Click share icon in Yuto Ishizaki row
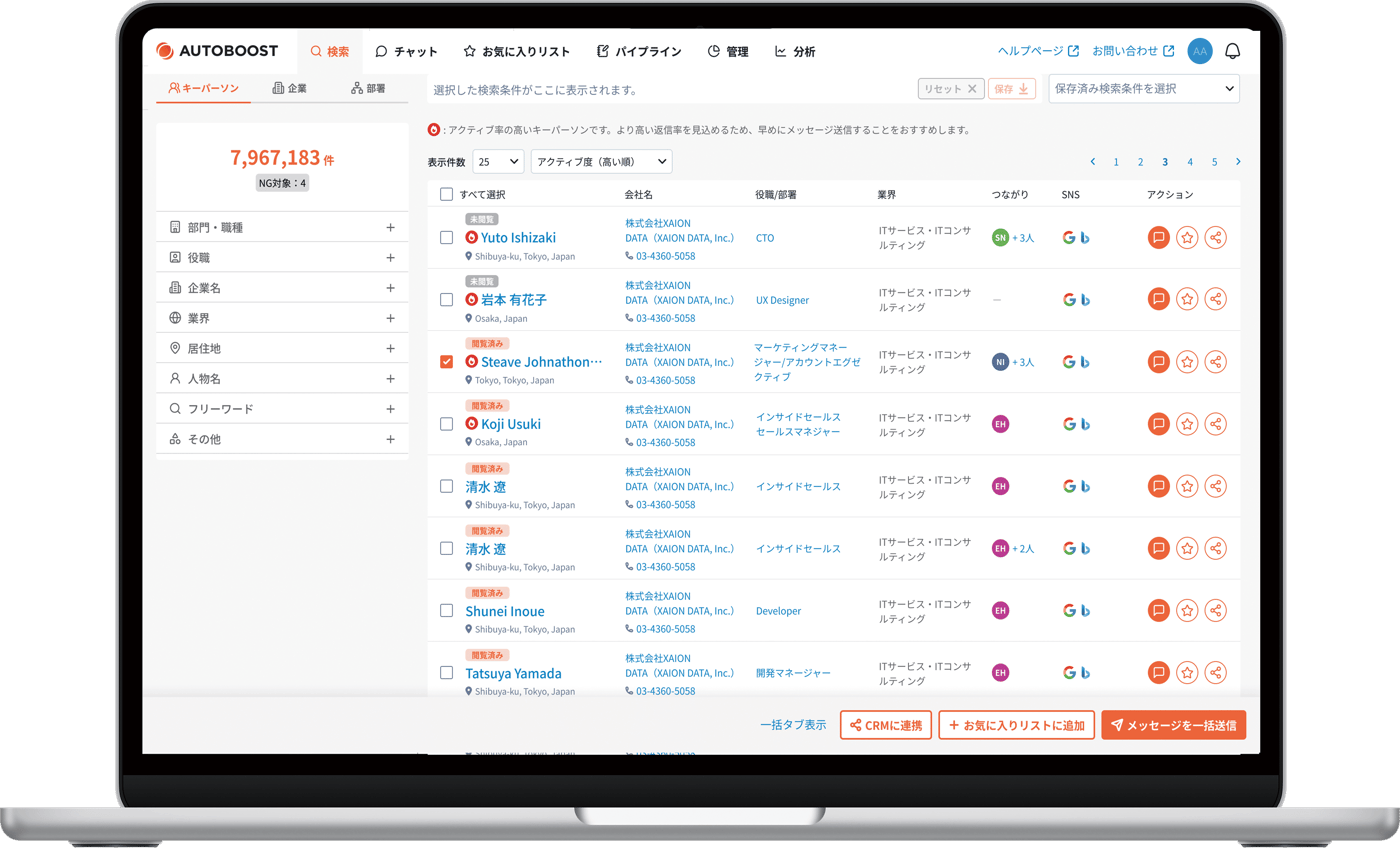Screen dimensions: 1400x848 click(1216, 238)
